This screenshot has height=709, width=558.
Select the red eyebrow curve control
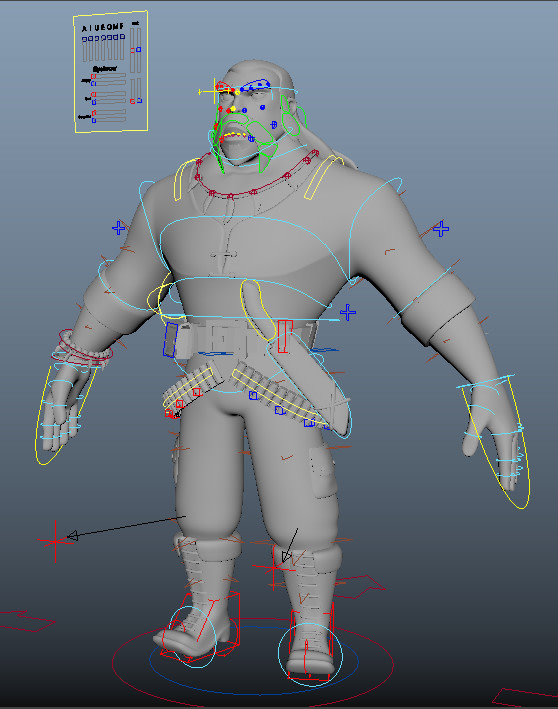[223, 86]
